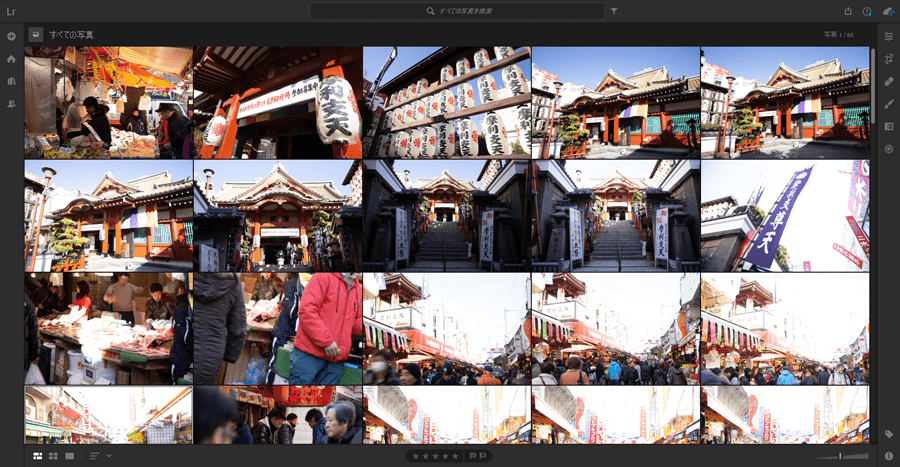
Task: Open the filter funnel next to search
Action: coord(614,11)
